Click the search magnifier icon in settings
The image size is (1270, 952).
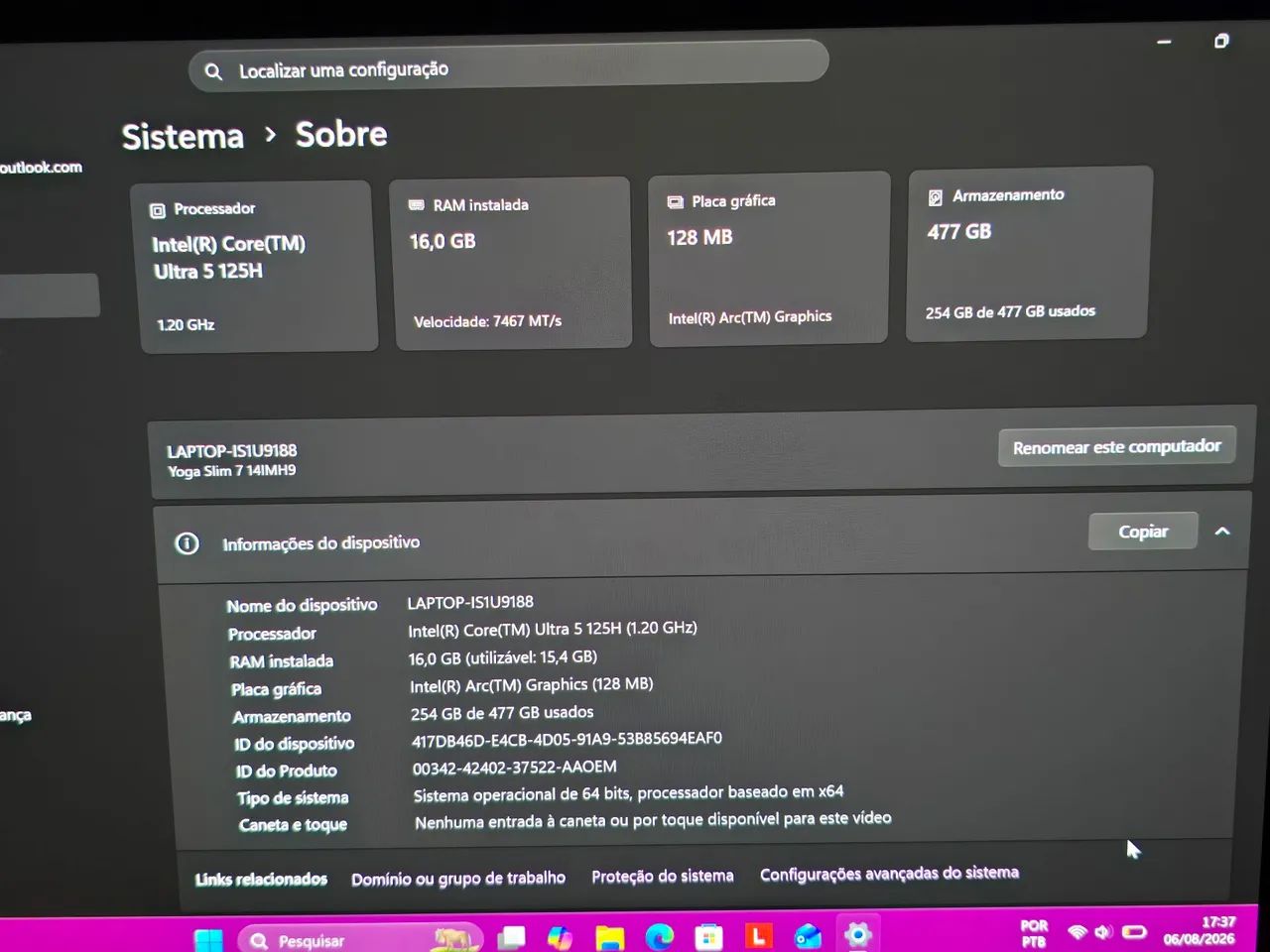click(x=213, y=71)
